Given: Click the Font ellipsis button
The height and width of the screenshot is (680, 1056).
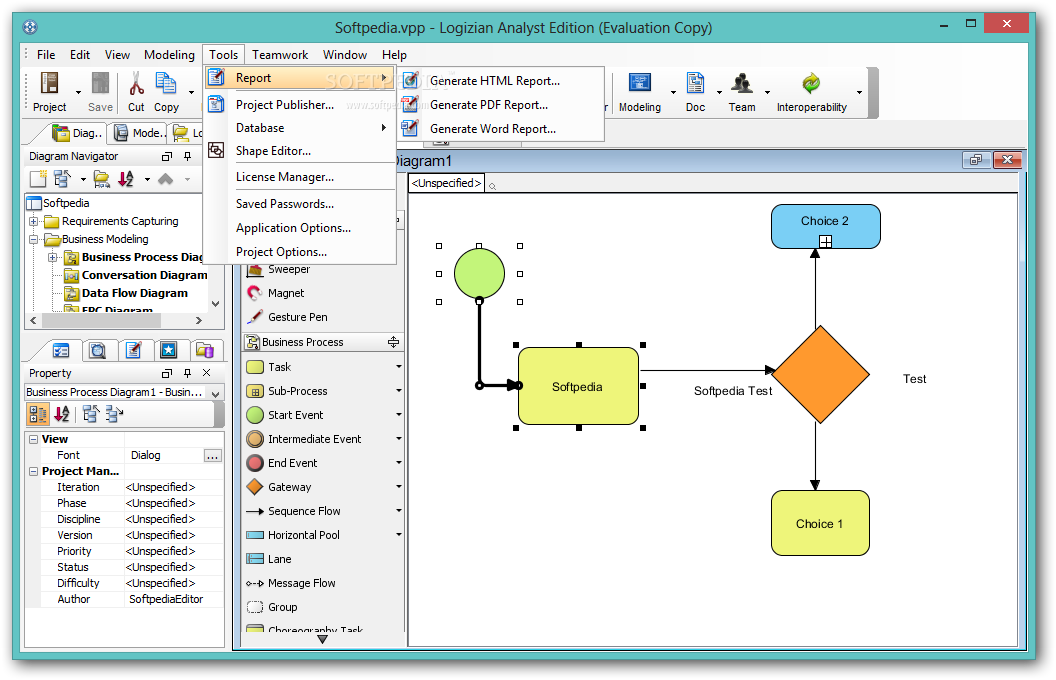Looking at the screenshot, I should (212, 456).
